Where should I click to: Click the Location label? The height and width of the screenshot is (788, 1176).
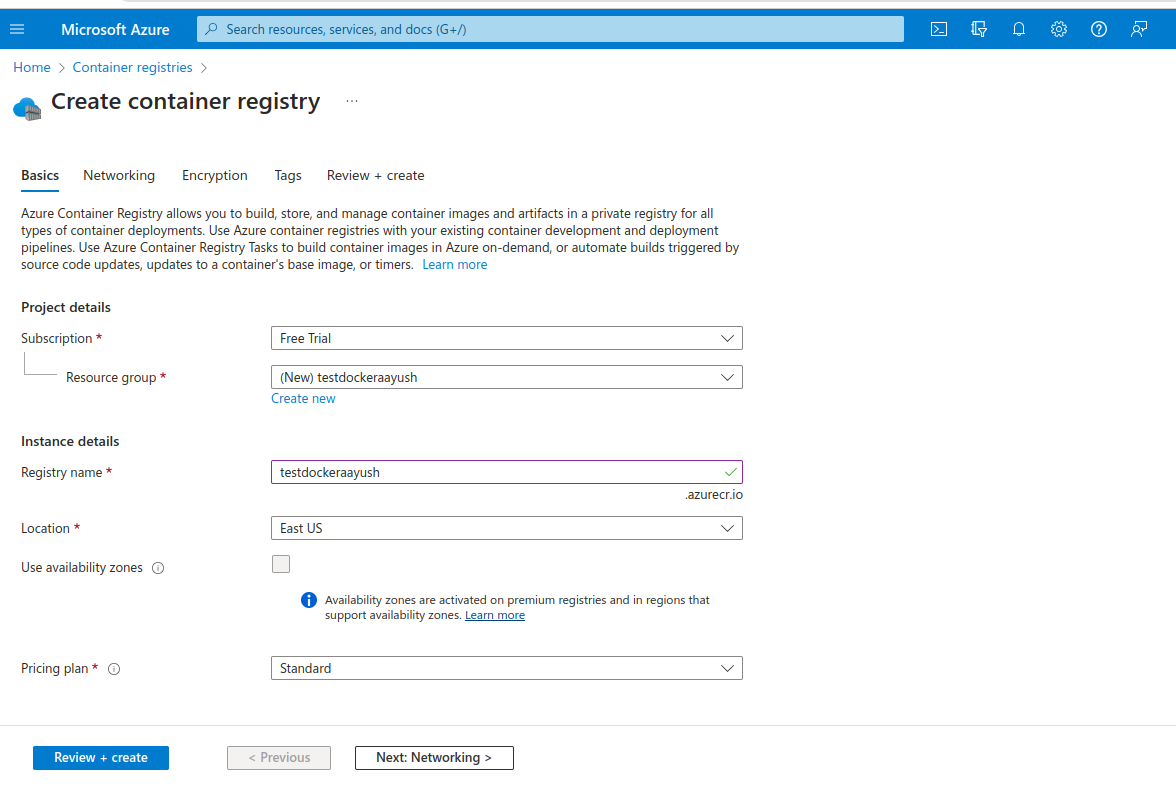coord(45,529)
